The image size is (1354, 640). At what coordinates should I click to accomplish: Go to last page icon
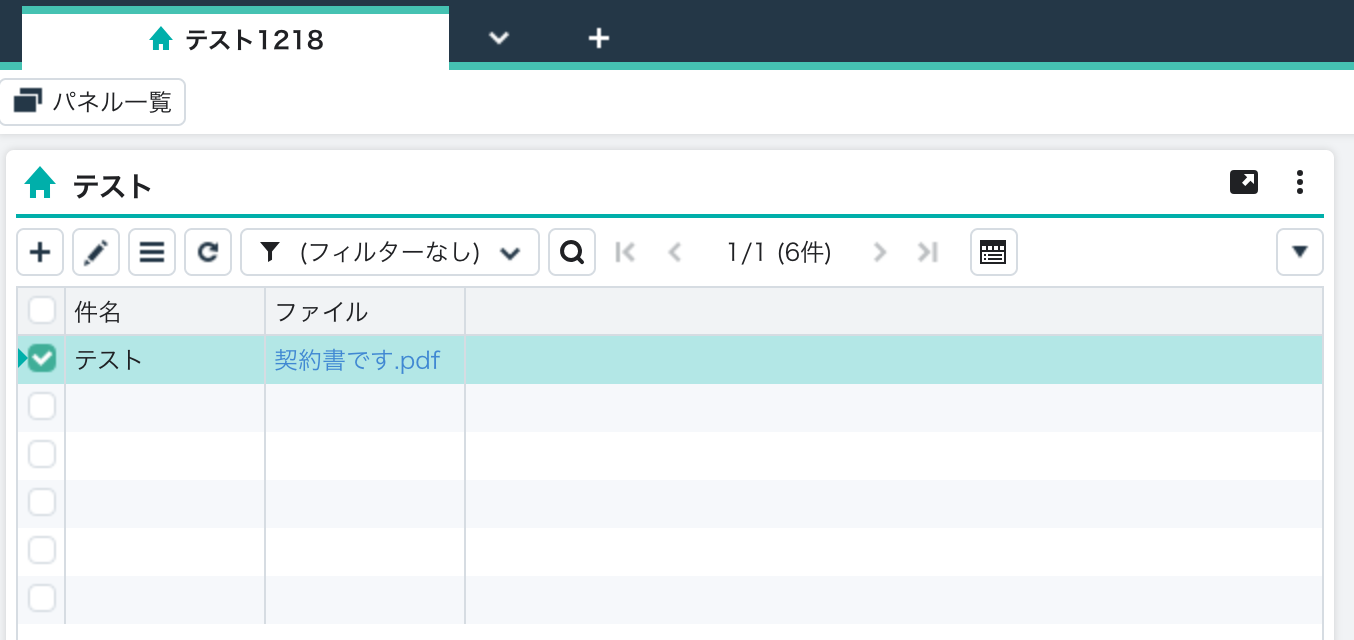click(928, 252)
